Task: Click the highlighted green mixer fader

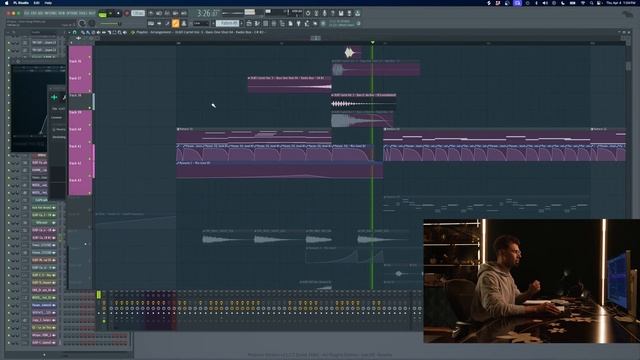Action: (x=98, y=295)
